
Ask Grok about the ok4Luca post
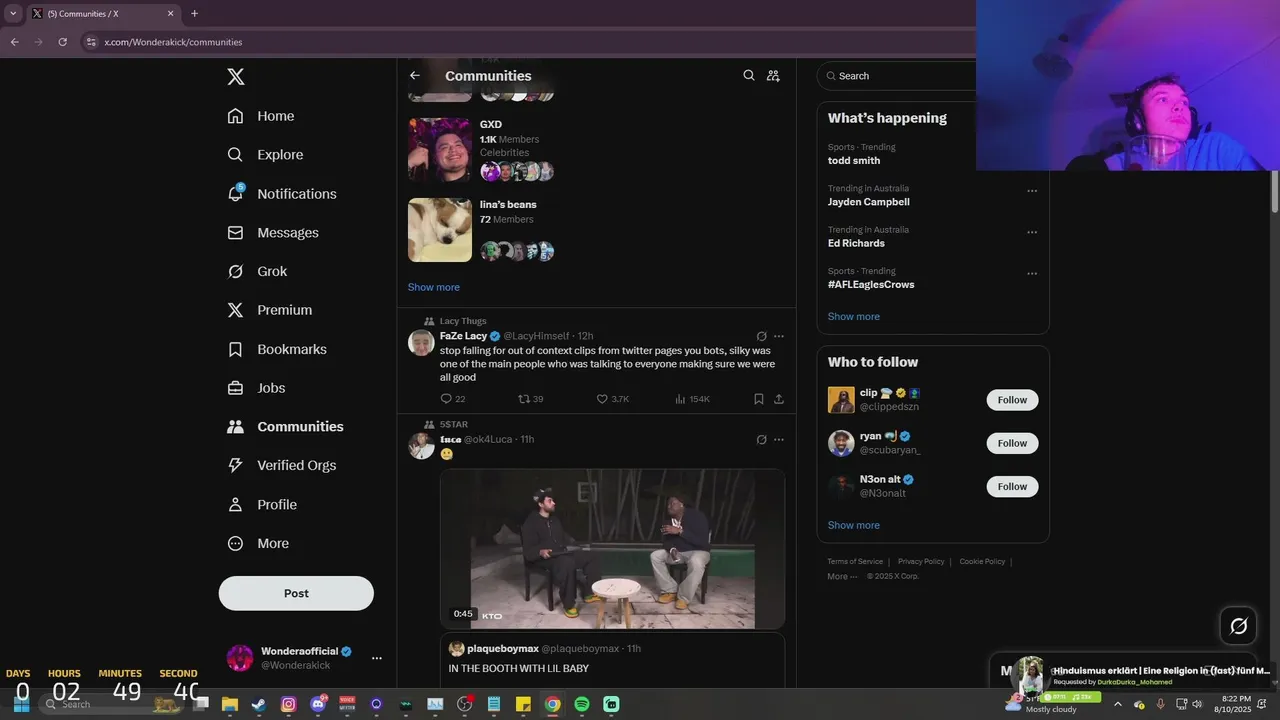[x=762, y=440]
